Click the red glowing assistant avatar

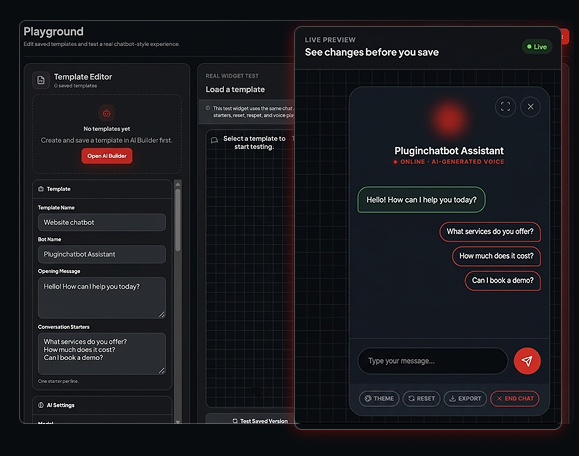tap(449, 119)
